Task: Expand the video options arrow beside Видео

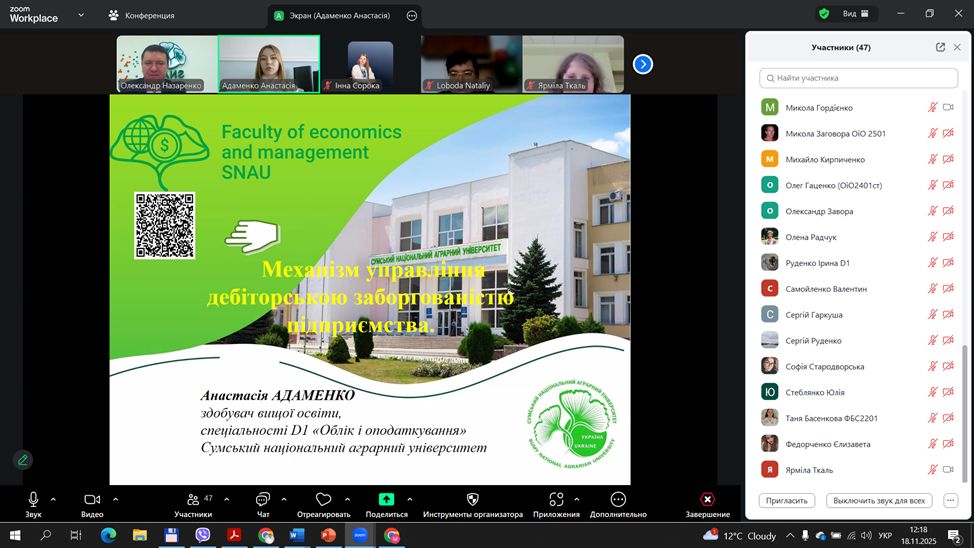Action: pos(116,498)
